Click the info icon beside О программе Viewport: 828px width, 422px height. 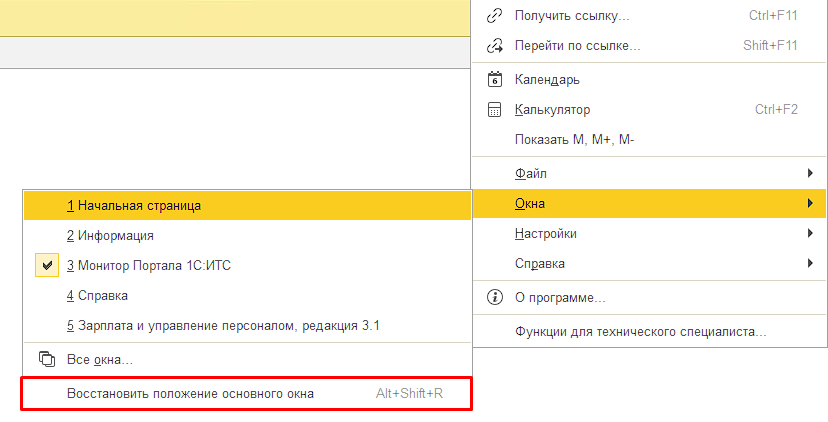(x=494, y=298)
